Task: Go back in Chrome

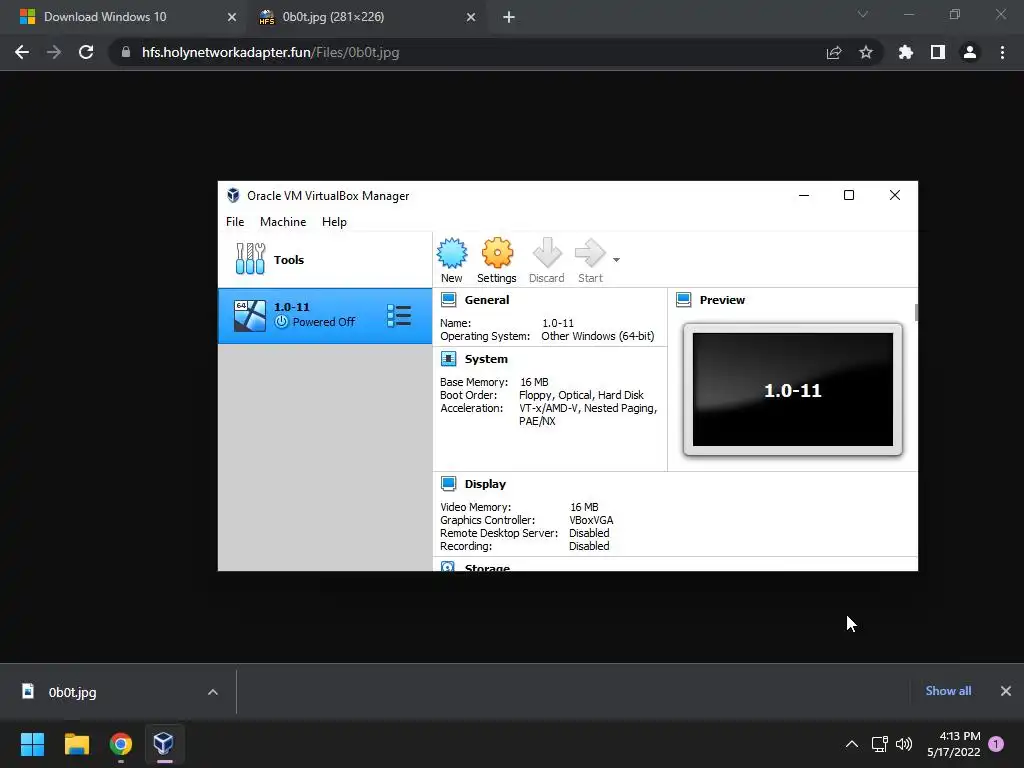Action: tap(22, 52)
